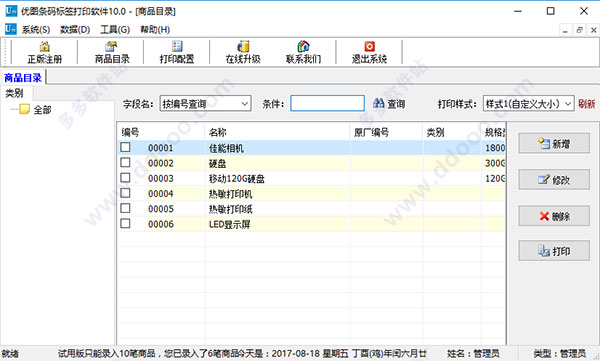
Task: Click the 新增 add button
Action: (x=554, y=144)
